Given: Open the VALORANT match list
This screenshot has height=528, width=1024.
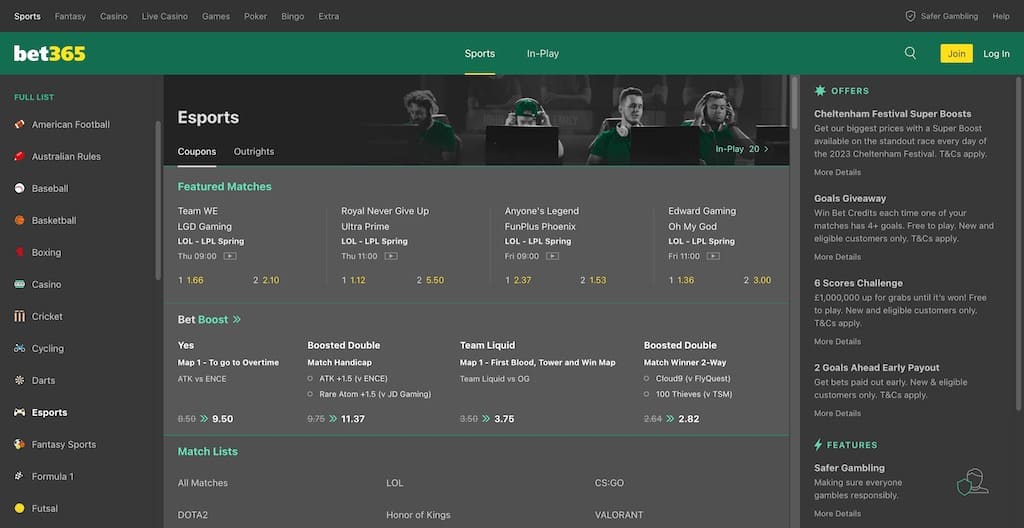Looking at the screenshot, I should 619,515.
